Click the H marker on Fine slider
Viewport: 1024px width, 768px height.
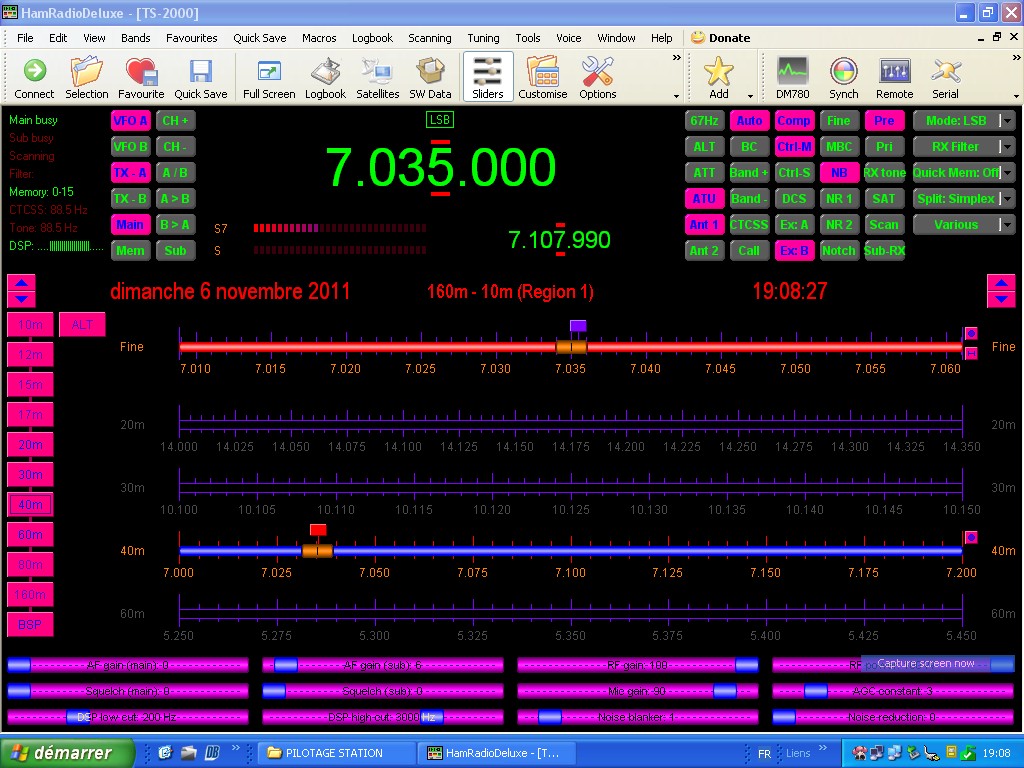(971, 353)
